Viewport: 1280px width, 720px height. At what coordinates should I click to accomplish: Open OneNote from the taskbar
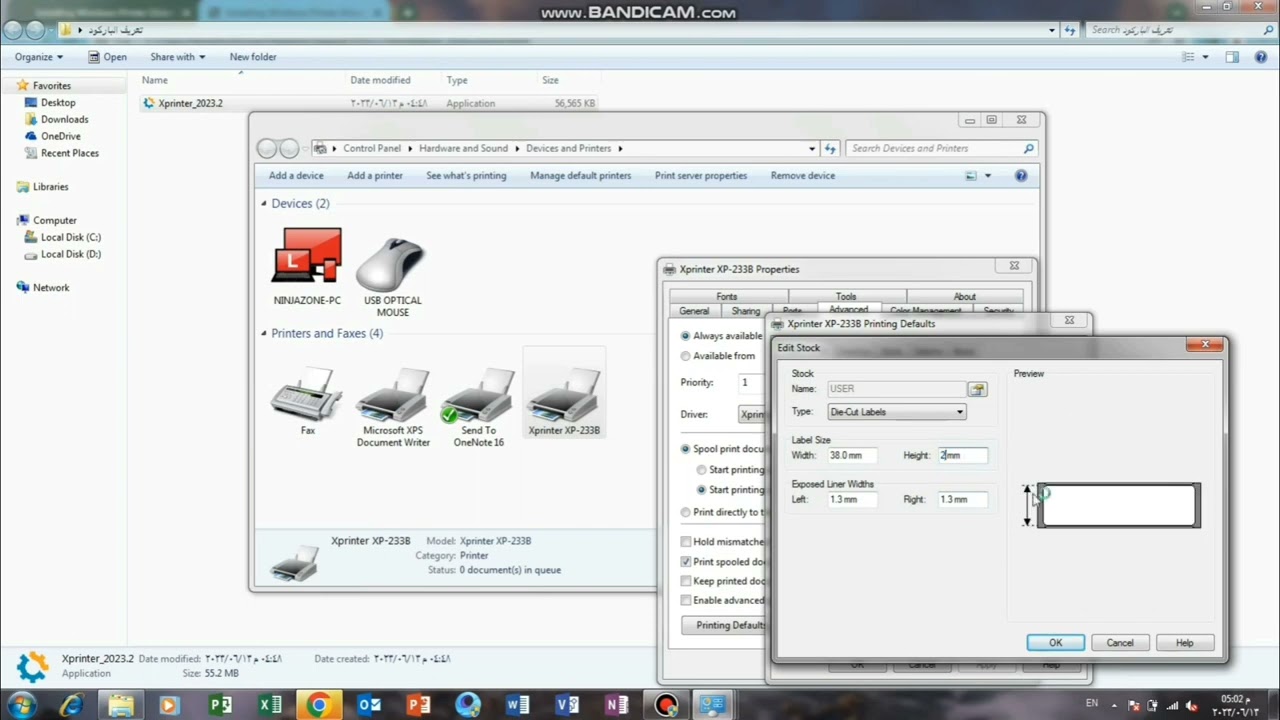616,705
